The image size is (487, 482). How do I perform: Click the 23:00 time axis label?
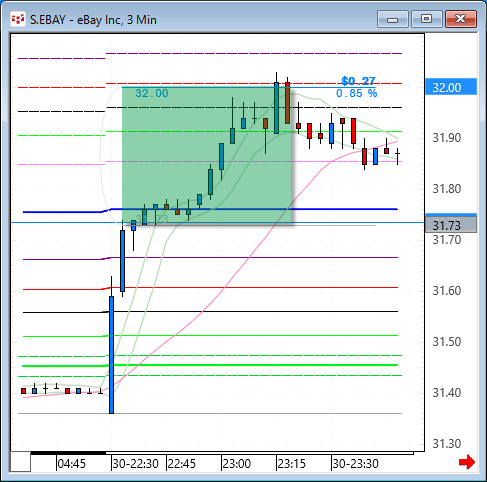point(236,464)
